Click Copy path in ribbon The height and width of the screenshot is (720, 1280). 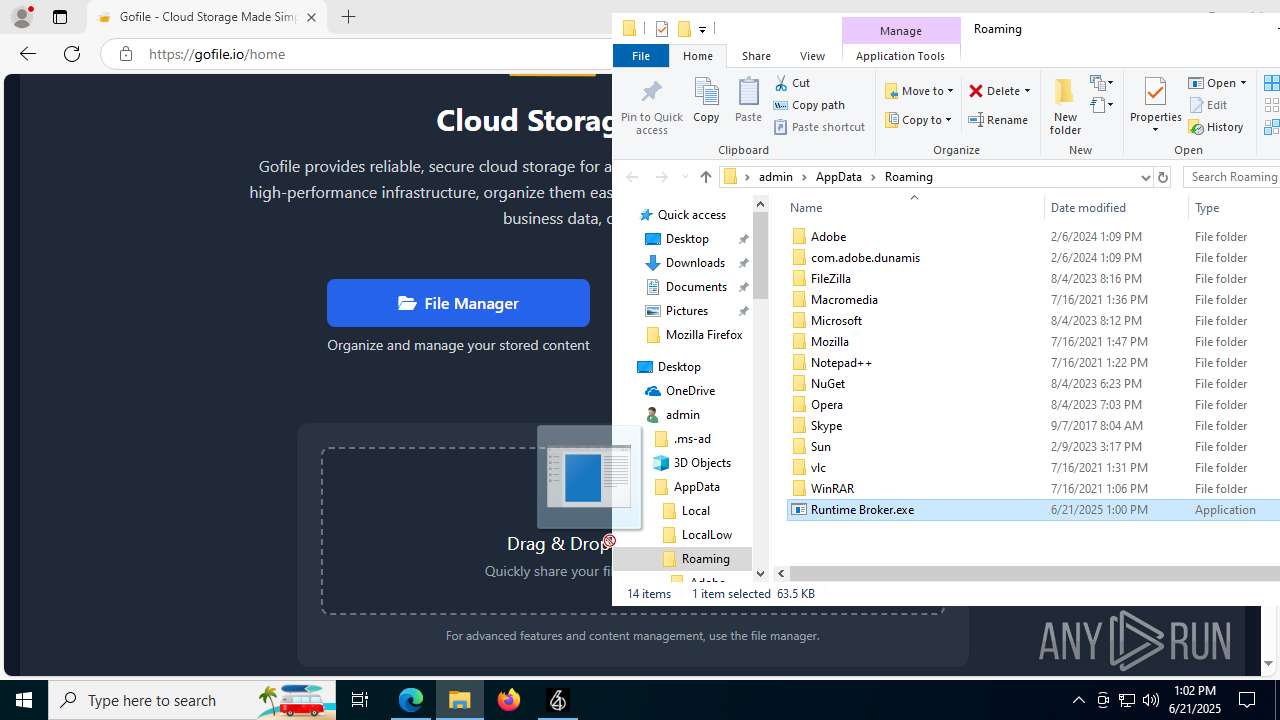tap(809, 105)
